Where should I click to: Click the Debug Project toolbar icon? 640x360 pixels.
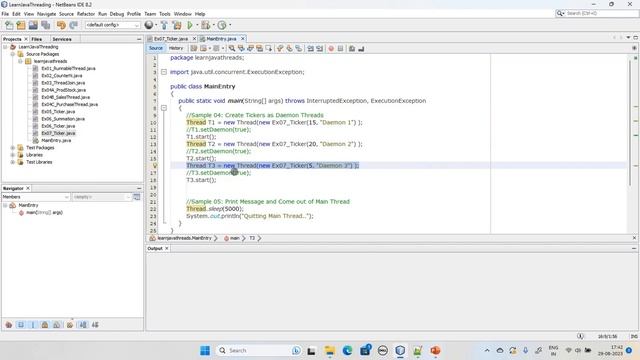(x=205, y=25)
